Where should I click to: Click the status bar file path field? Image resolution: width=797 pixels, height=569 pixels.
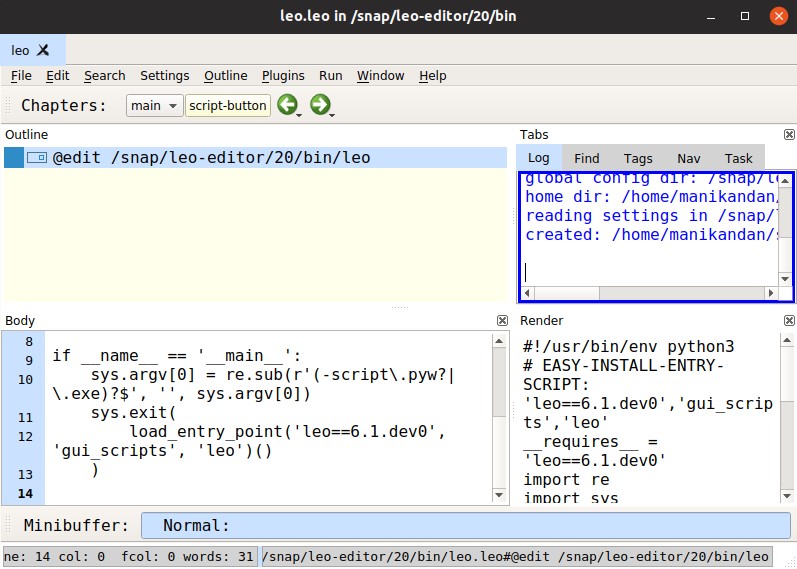516,557
